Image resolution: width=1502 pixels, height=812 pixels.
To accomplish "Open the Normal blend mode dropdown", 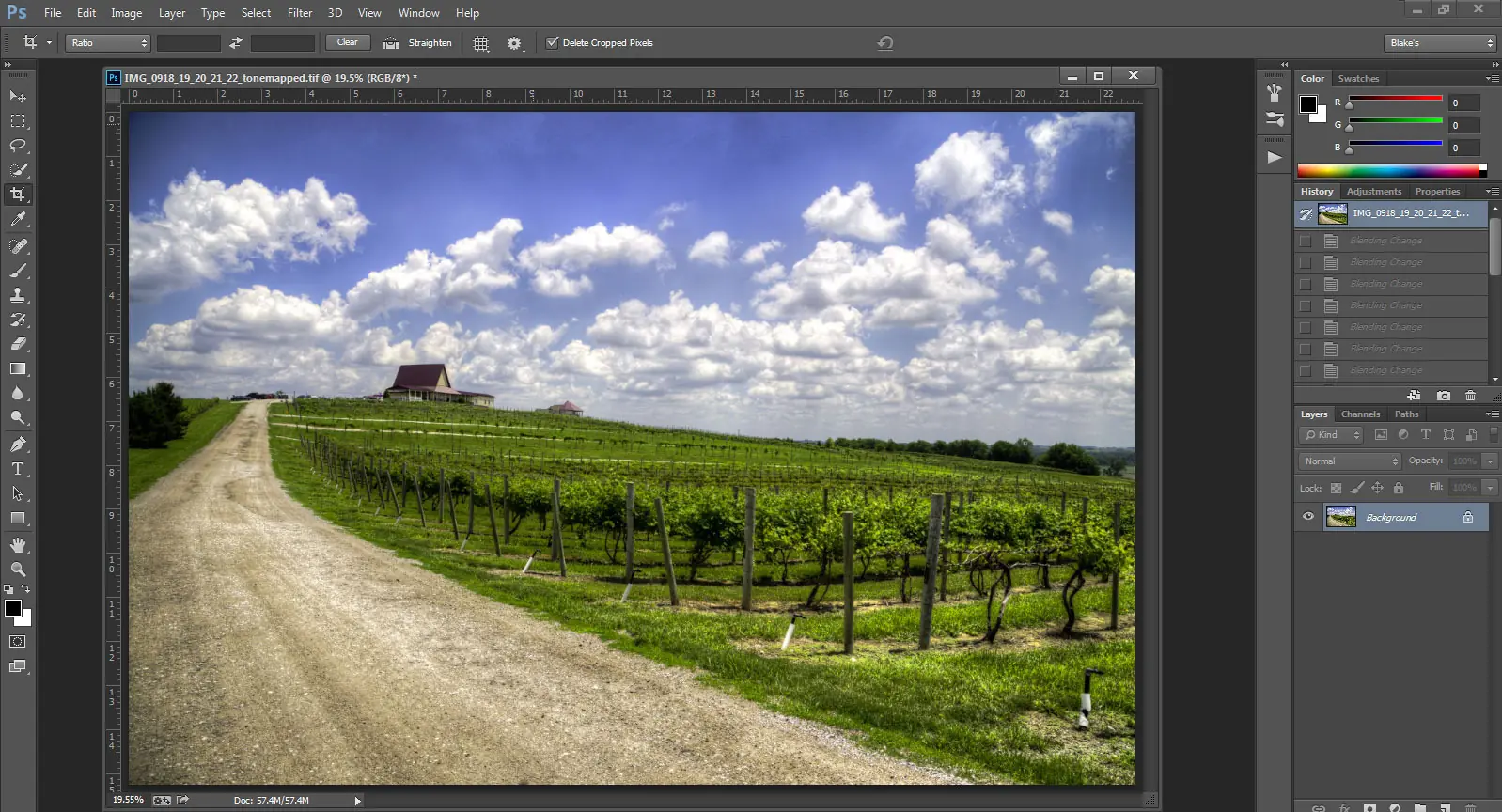I will 1350,461.
